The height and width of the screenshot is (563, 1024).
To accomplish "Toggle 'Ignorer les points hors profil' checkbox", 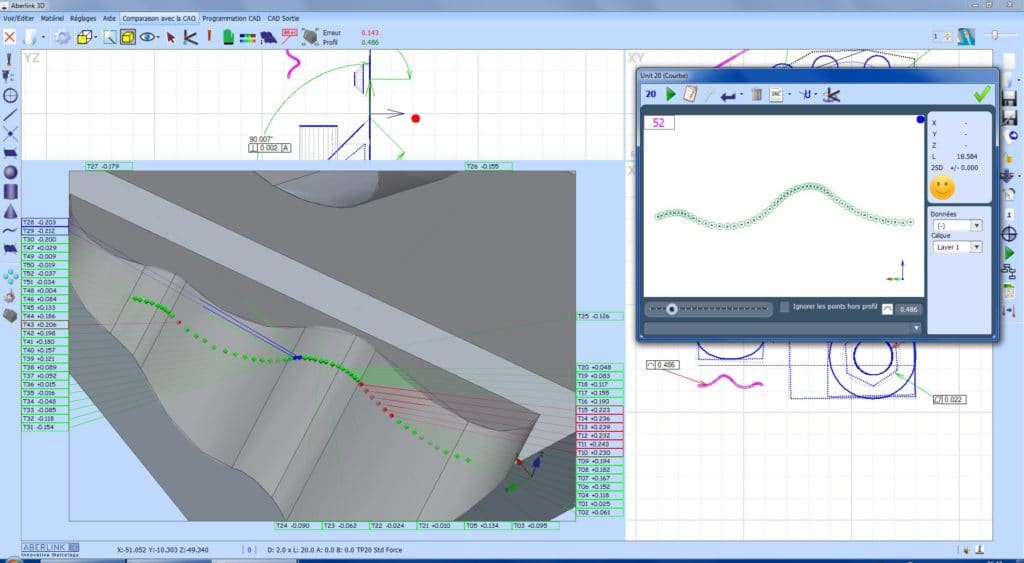I will click(784, 307).
